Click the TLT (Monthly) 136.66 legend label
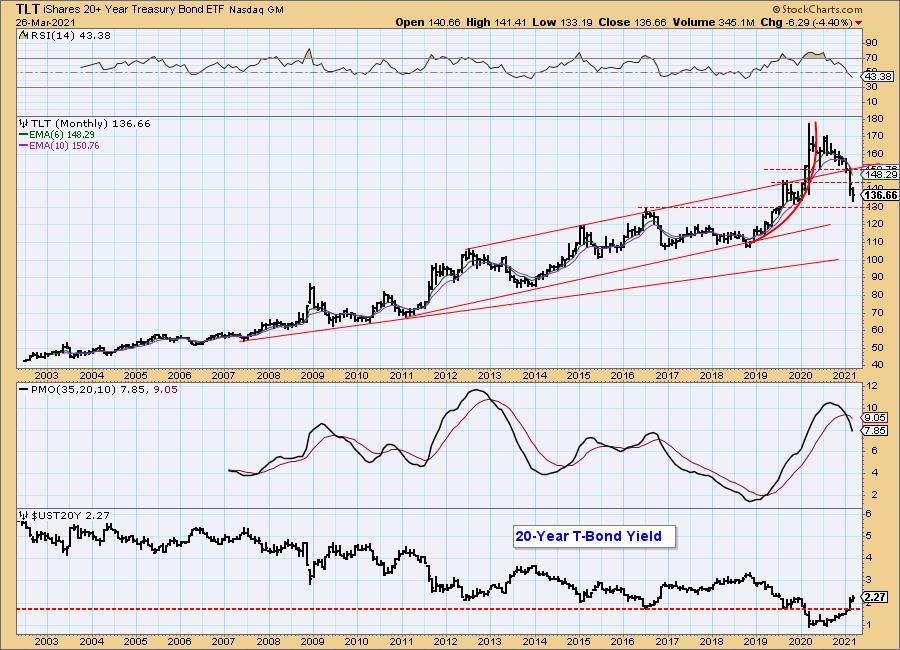The height and width of the screenshot is (650, 900). 90,123
